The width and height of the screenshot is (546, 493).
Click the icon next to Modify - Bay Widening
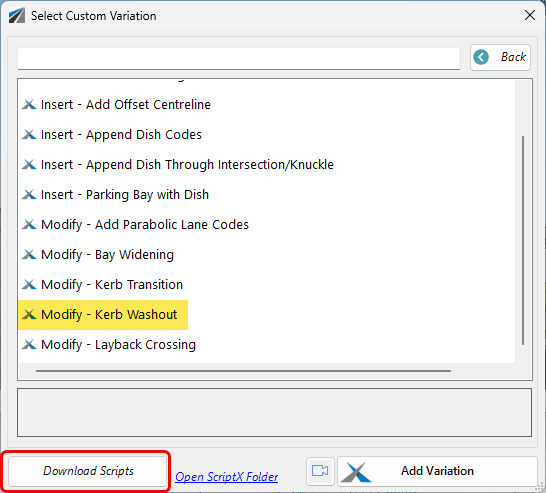29,255
